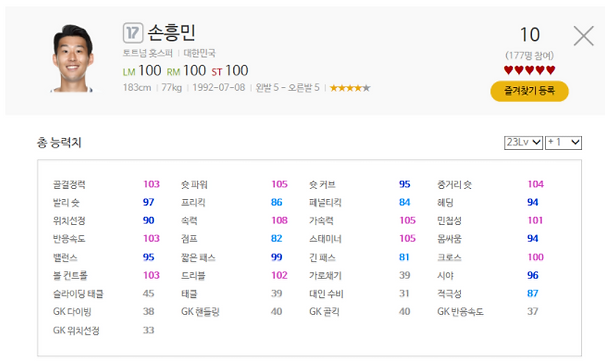Open the 23Lv level dropdown
The width and height of the screenshot is (605, 362).
click(x=523, y=142)
